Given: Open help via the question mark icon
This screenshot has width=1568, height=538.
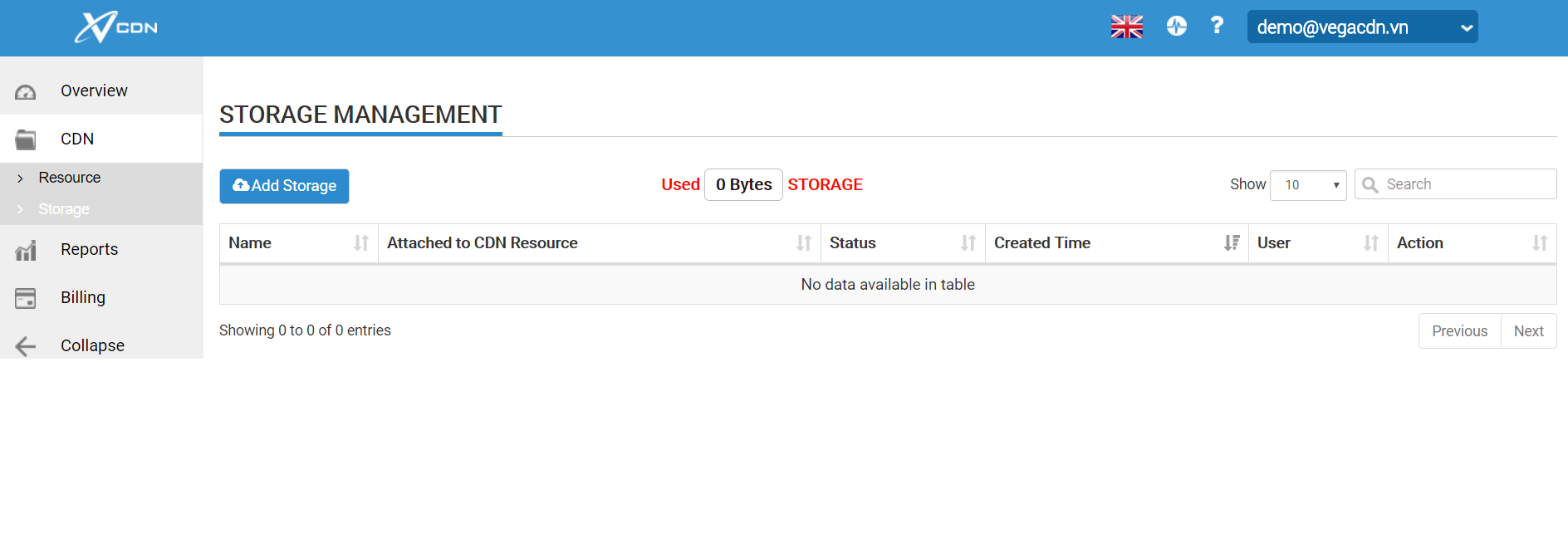Looking at the screenshot, I should click(1217, 26).
